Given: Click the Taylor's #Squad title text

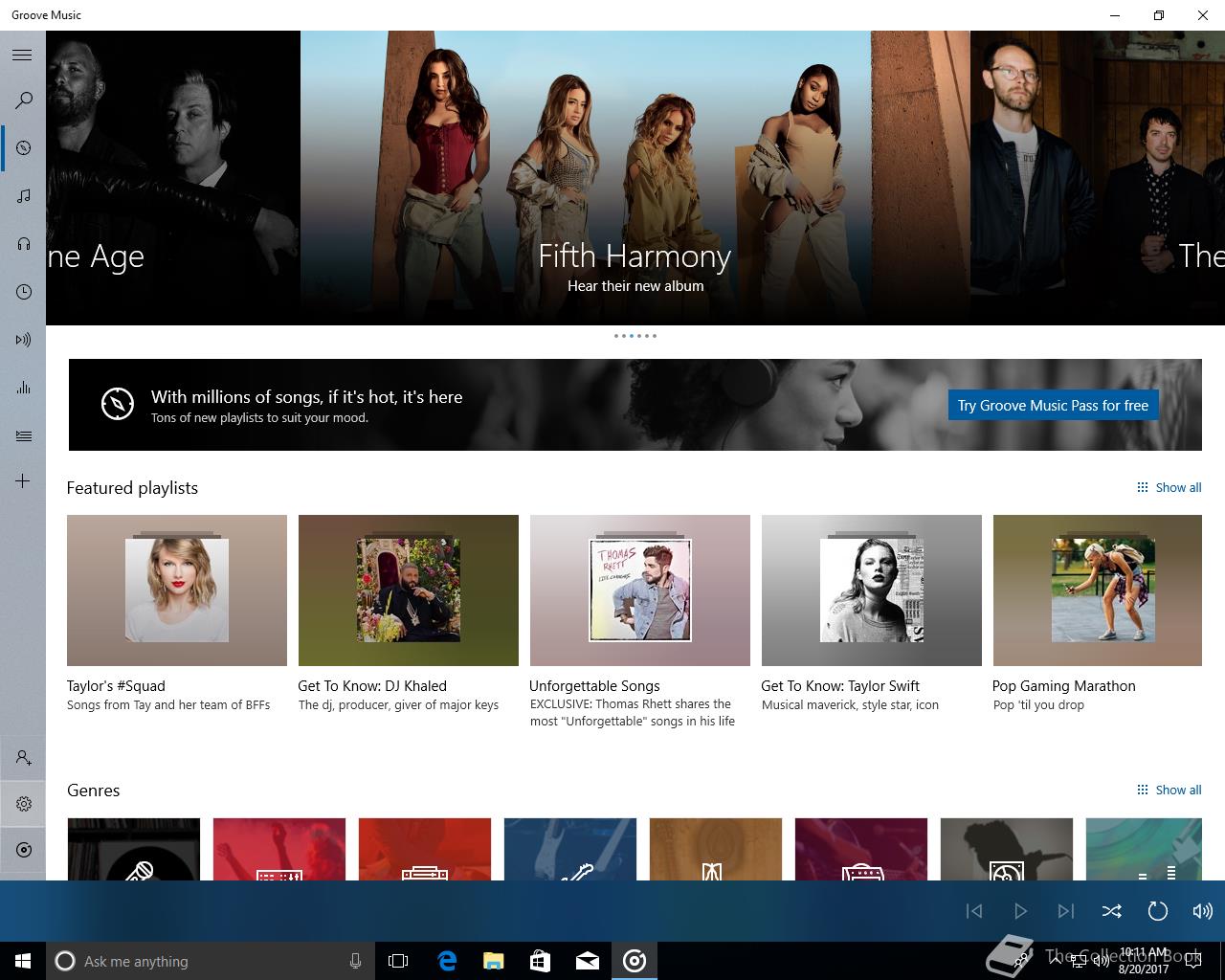Looking at the screenshot, I should coord(116,686).
